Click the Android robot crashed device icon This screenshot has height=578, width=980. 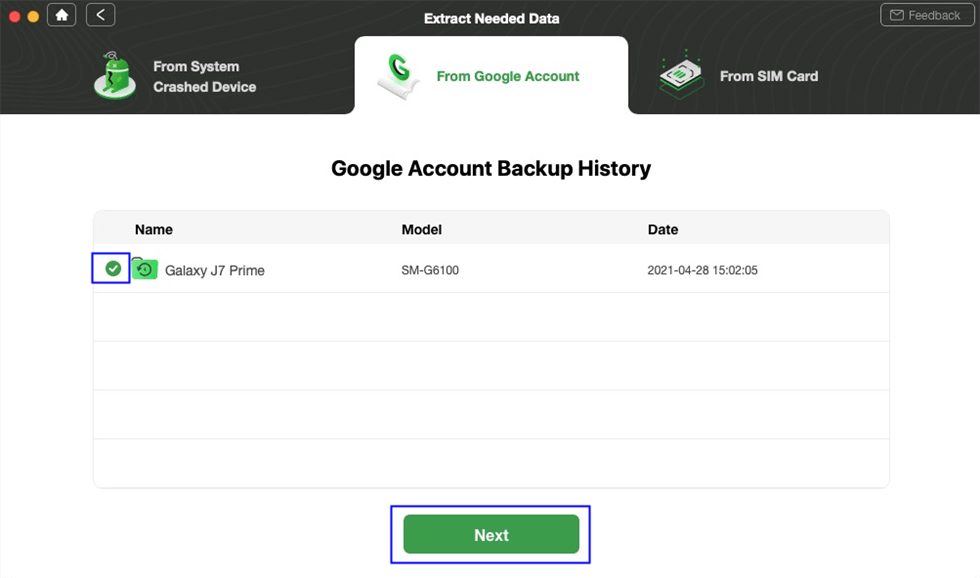(x=115, y=76)
